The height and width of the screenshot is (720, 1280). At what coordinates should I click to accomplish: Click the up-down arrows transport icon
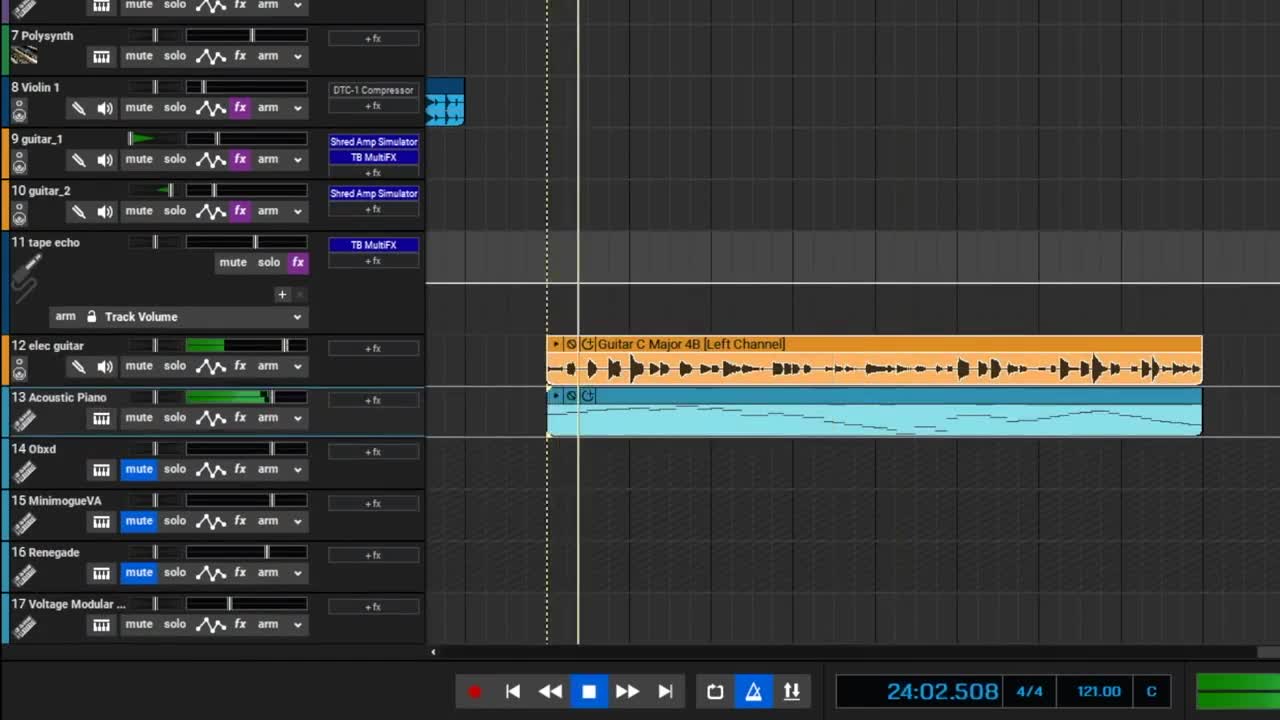click(x=791, y=691)
